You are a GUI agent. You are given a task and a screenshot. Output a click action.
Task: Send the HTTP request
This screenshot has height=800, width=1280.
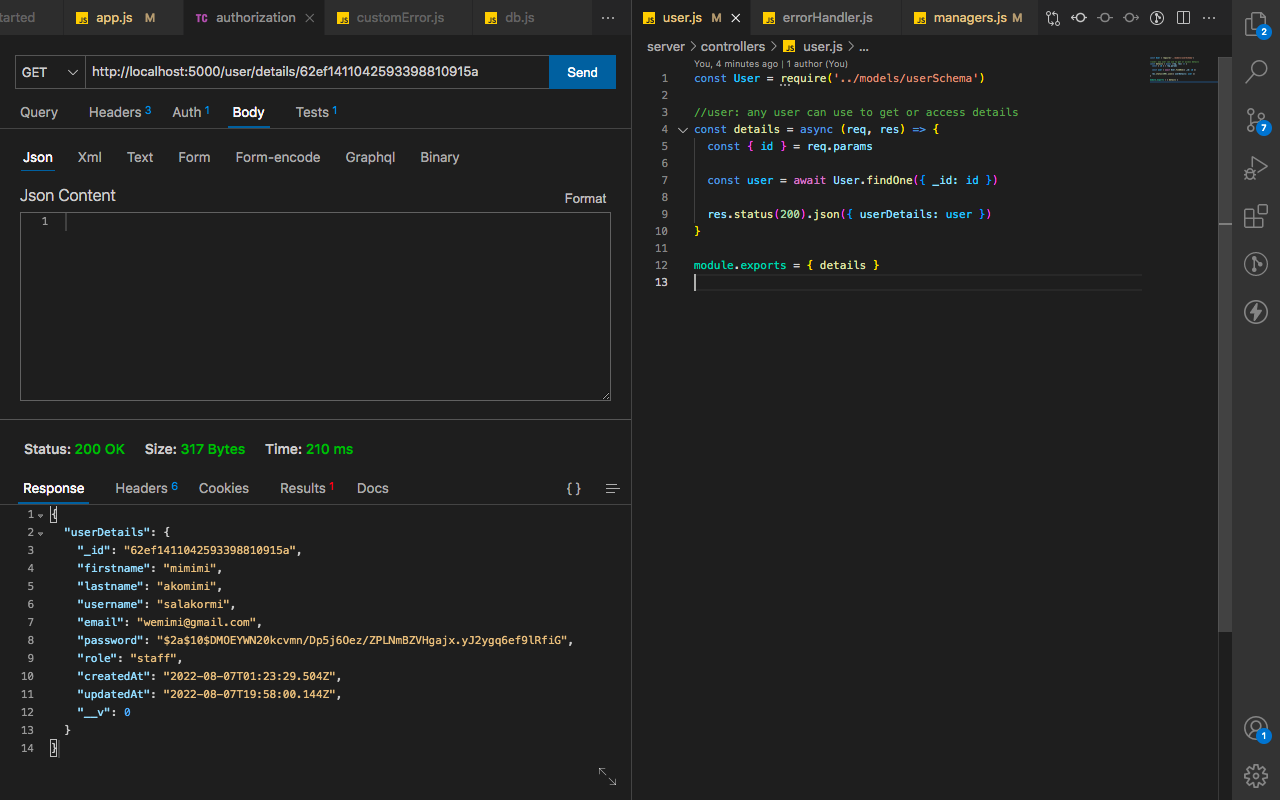tap(582, 72)
